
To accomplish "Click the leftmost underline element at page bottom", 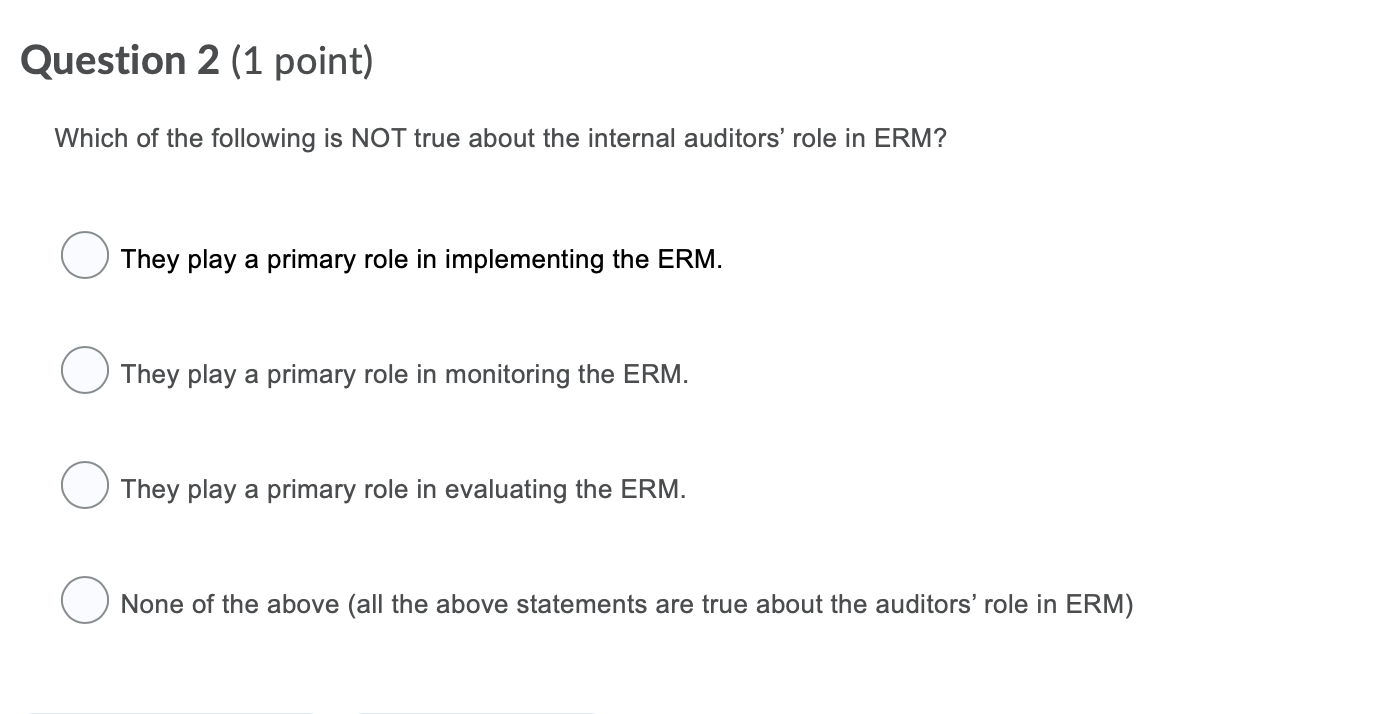I will click(170, 712).
